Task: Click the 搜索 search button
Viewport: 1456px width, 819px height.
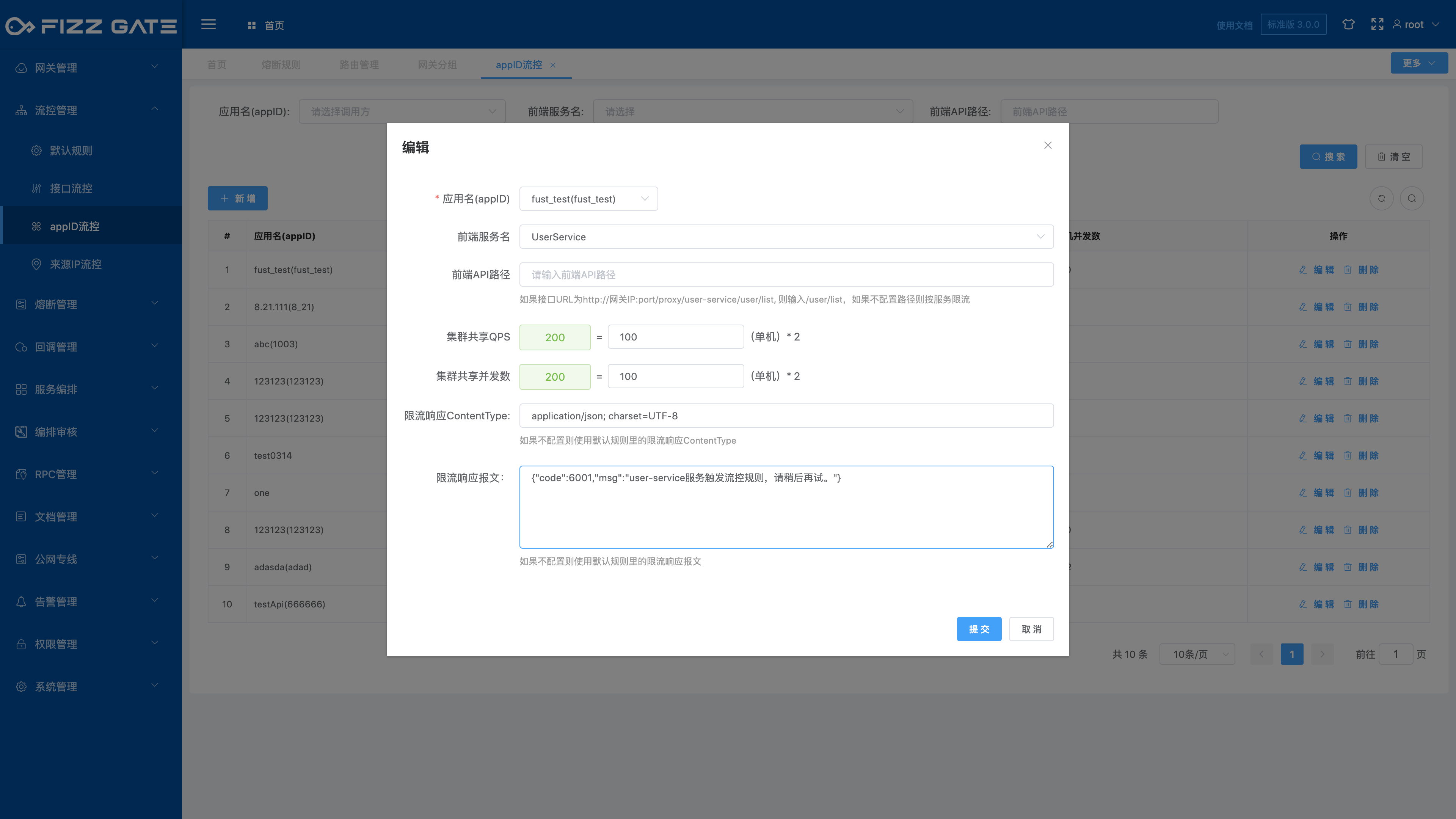Action: click(1328, 157)
